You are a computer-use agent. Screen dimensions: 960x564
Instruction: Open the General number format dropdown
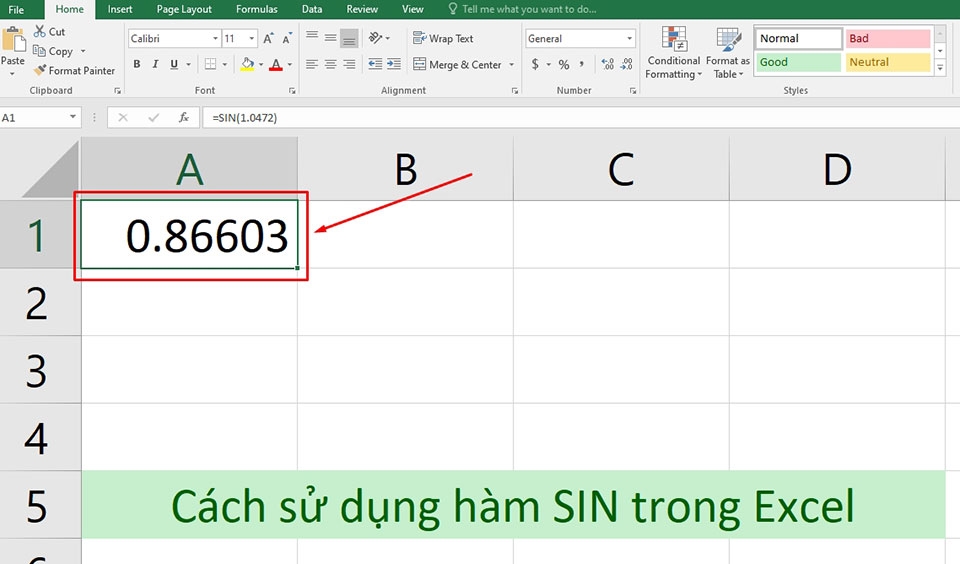[x=629, y=39]
